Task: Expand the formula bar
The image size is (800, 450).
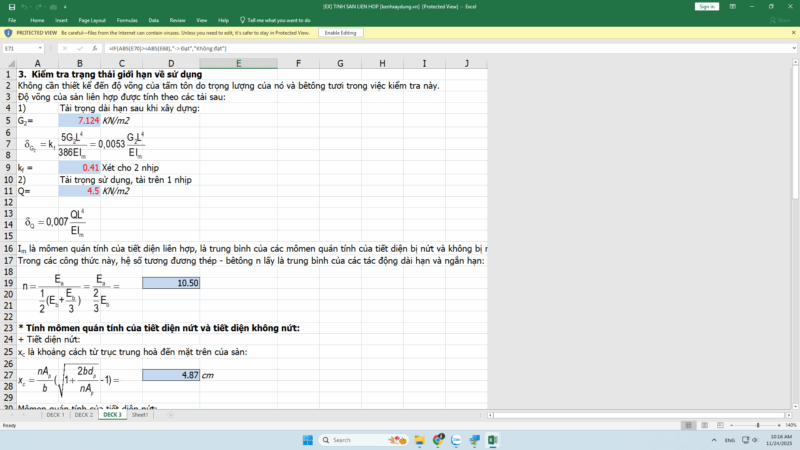Action: click(793, 48)
